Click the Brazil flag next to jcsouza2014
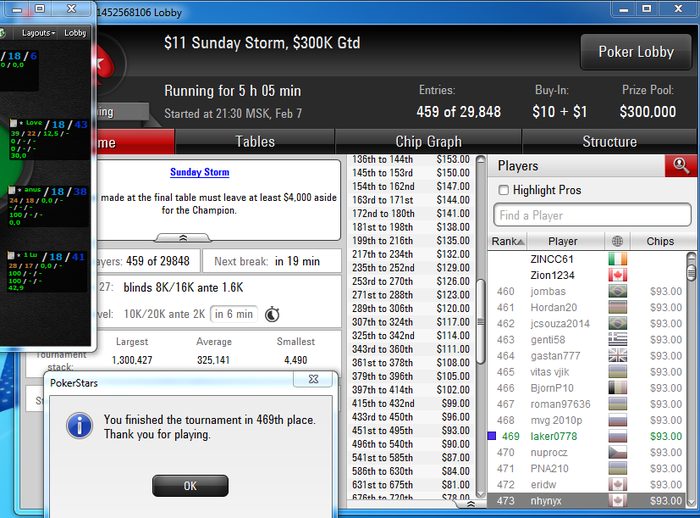The height and width of the screenshot is (518, 700). (618, 323)
